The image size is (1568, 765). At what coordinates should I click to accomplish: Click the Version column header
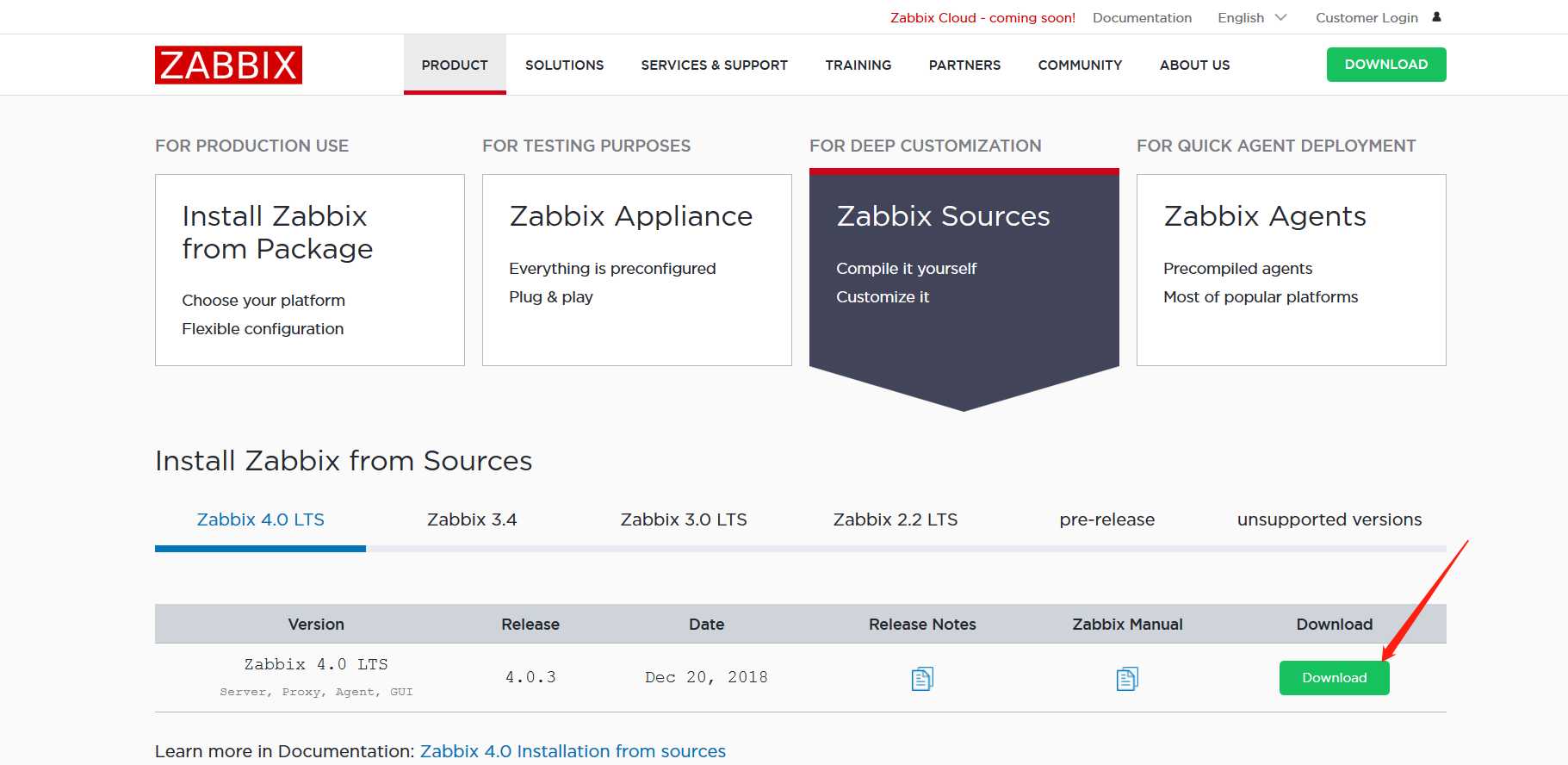pos(316,625)
